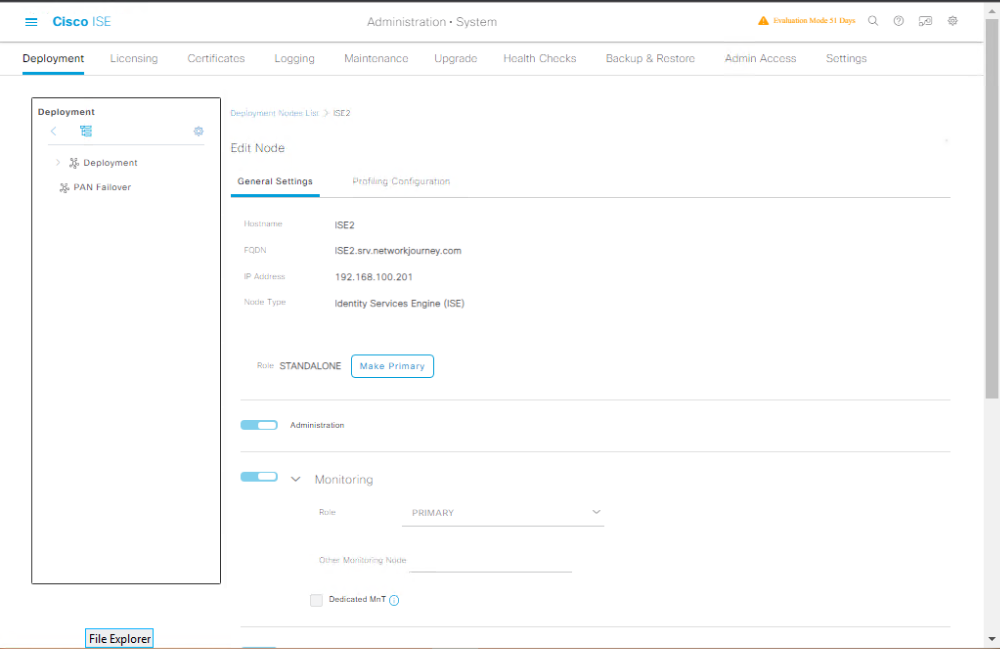Open the interactive help icon beside help
This screenshot has width=1000, height=649.
coord(925,21)
